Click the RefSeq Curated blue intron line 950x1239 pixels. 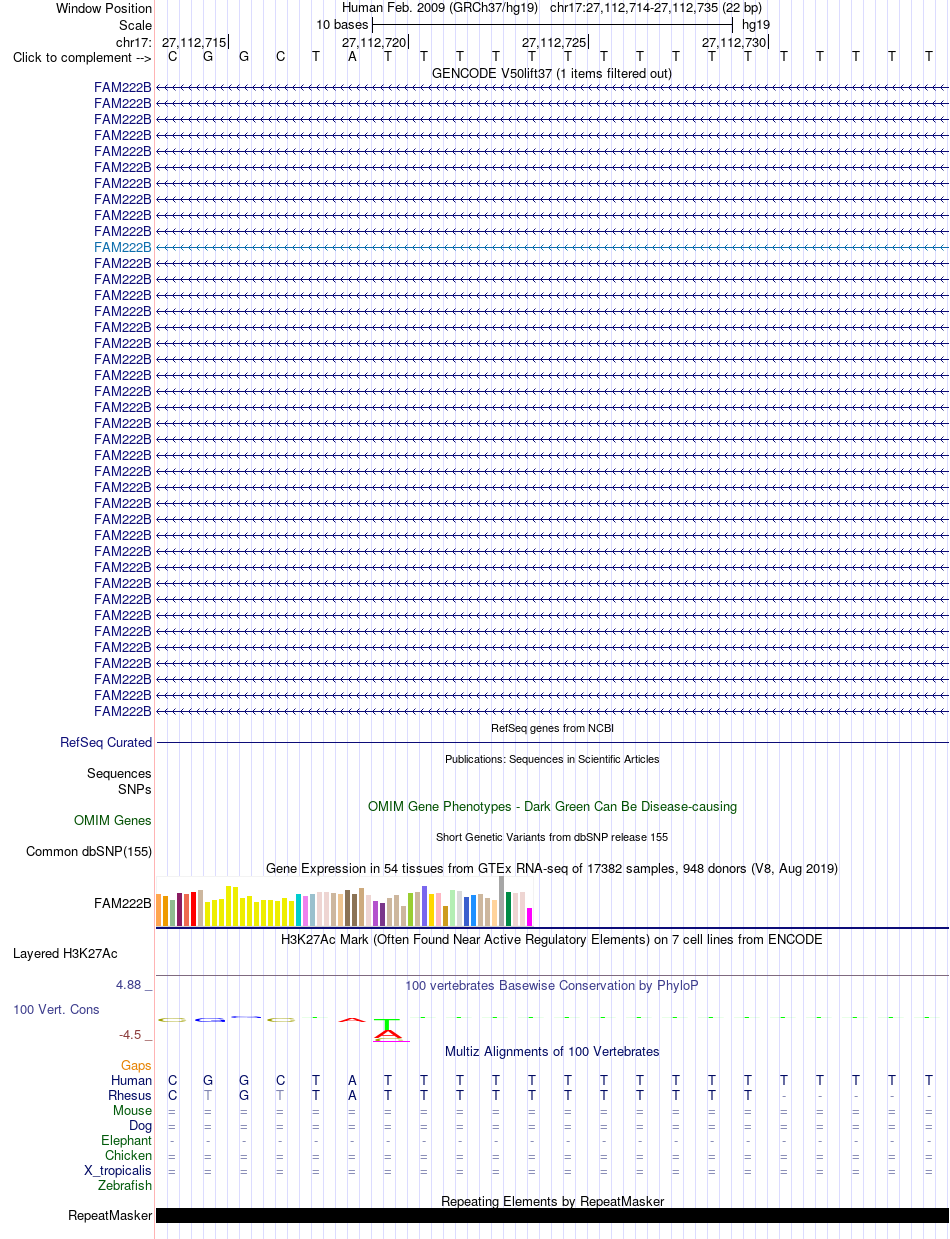click(x=552, y=743)
